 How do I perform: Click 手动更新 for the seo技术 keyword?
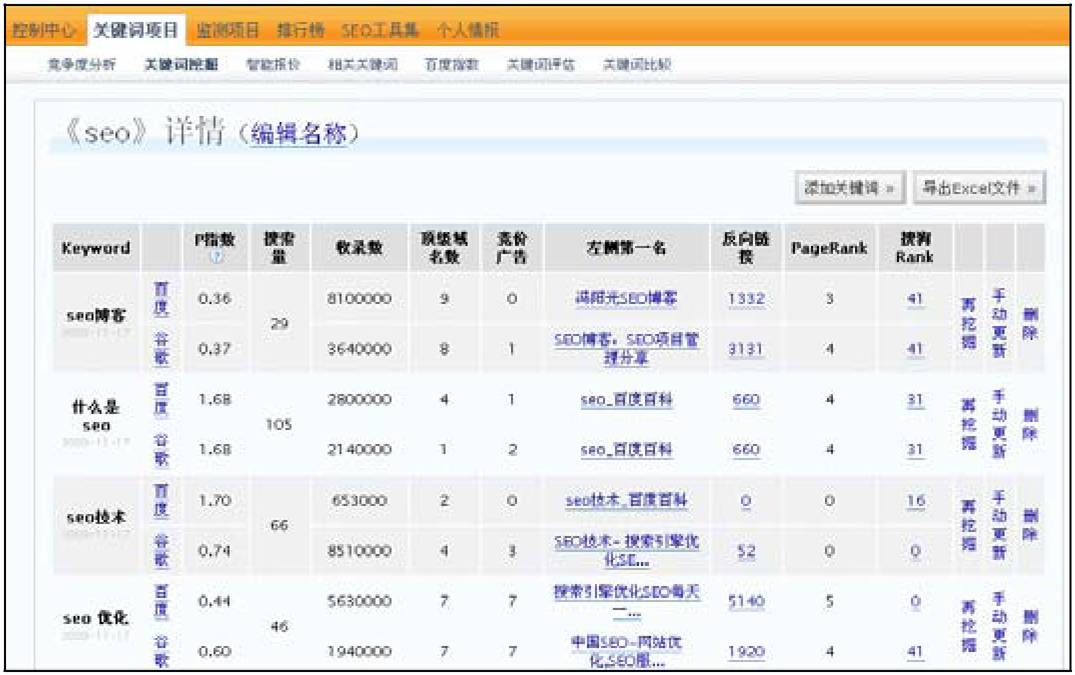coord(999,525)
